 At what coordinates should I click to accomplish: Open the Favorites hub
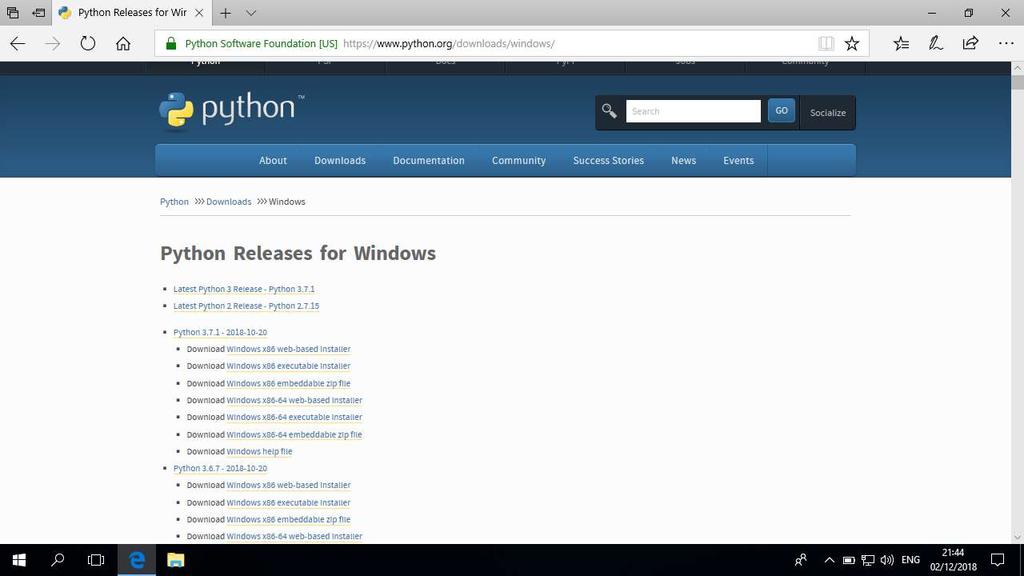901,44
